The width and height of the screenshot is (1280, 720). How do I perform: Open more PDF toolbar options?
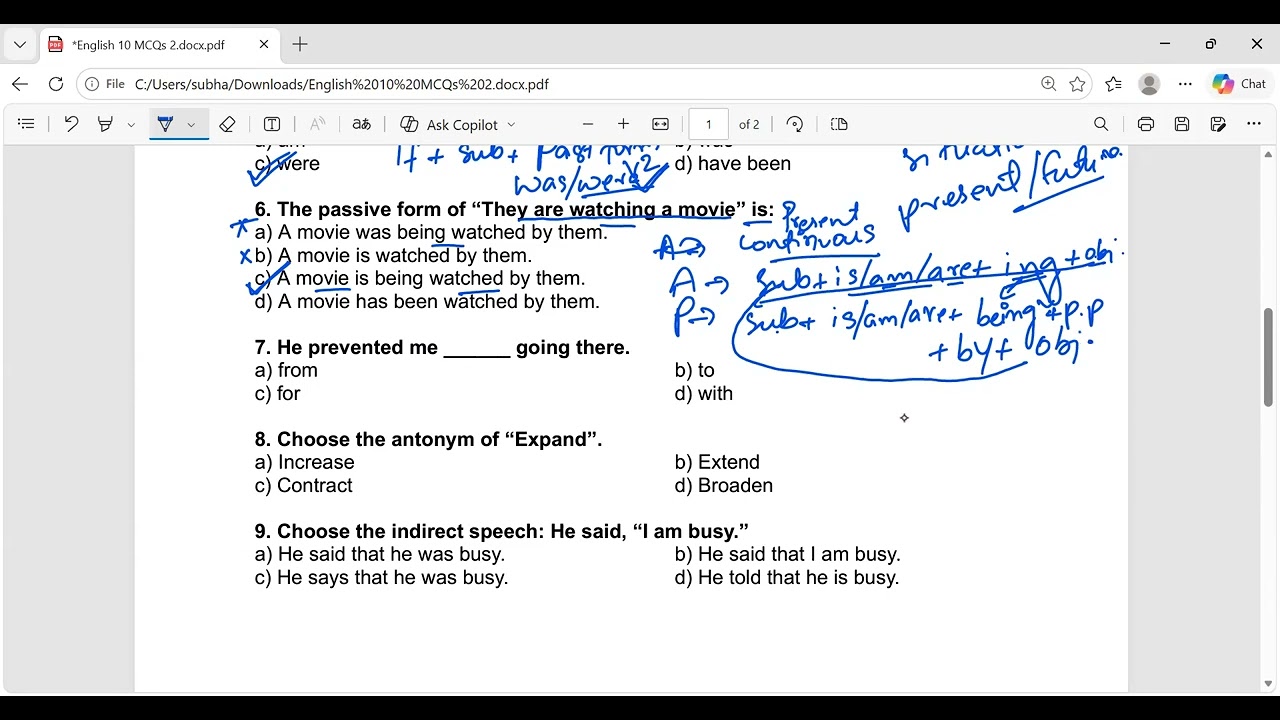click(x=1254, y=124)
